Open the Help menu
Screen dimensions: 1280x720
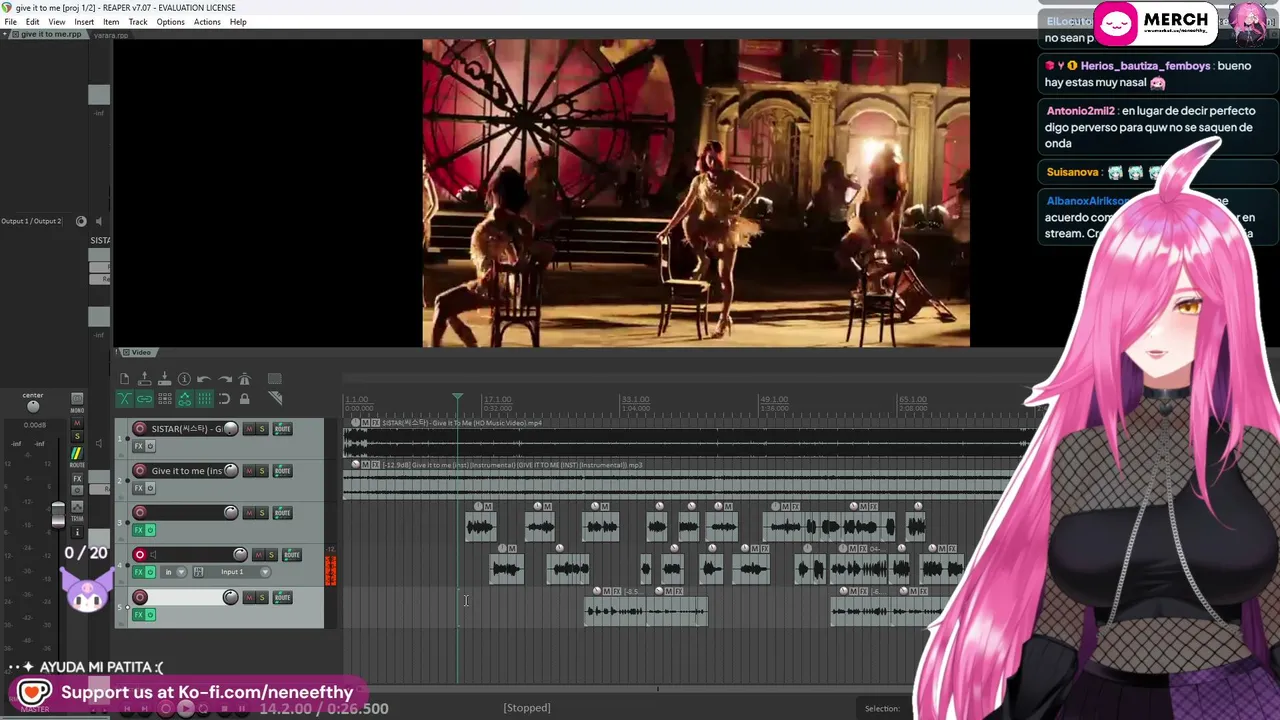(238, 22)
